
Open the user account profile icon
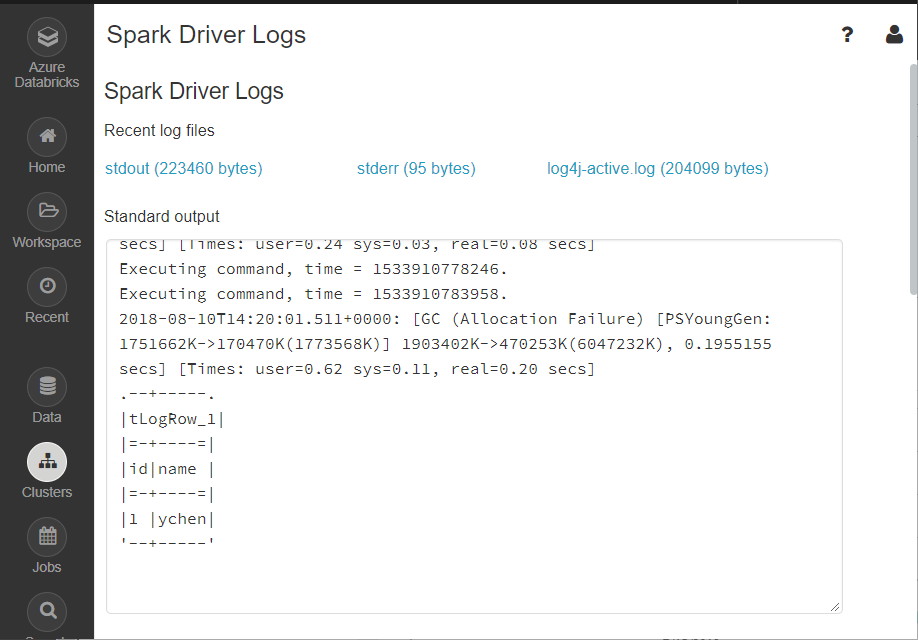pyautogui.click(x=894, y=35)
